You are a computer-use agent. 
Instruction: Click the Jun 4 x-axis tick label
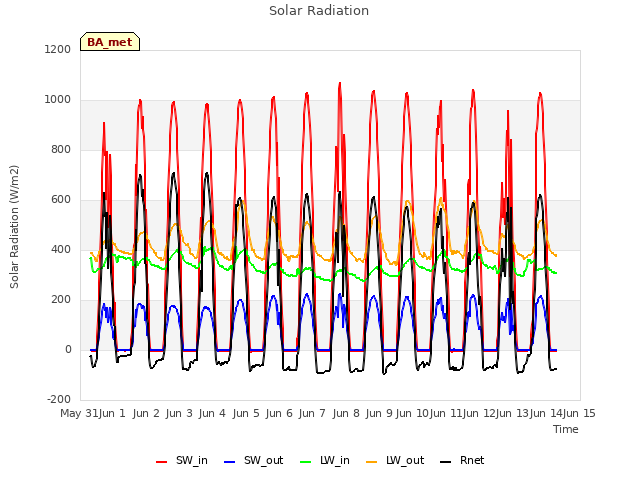click(212, 413)
